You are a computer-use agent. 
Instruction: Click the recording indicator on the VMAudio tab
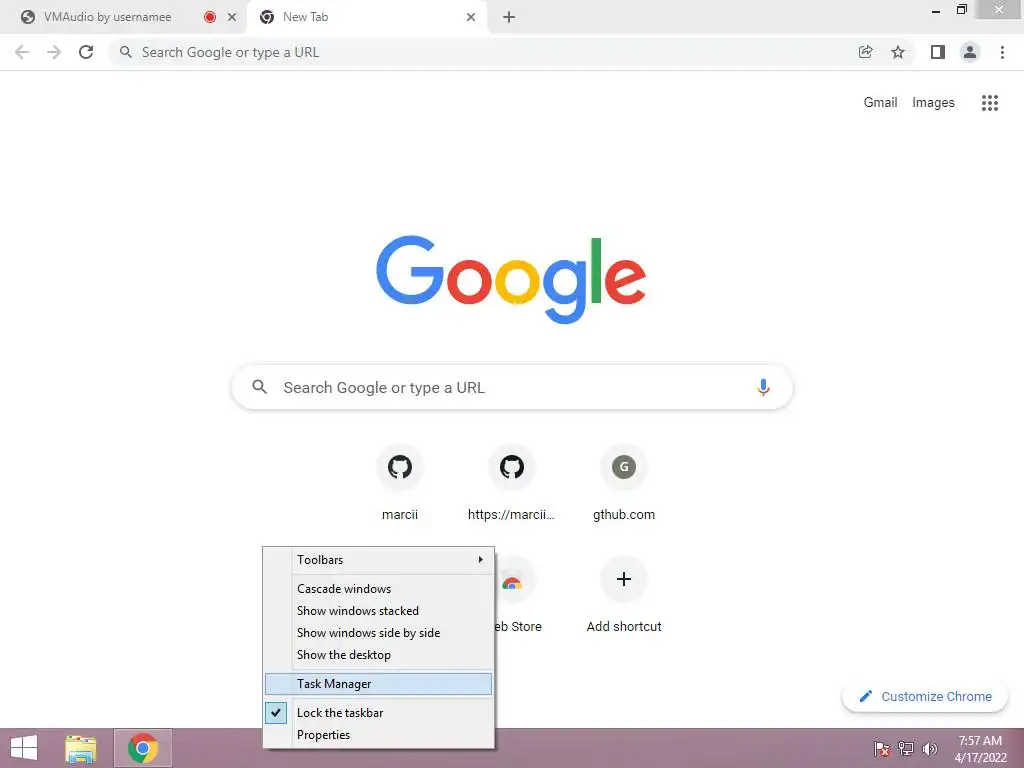pyautogui.click(x=210, y=17)
